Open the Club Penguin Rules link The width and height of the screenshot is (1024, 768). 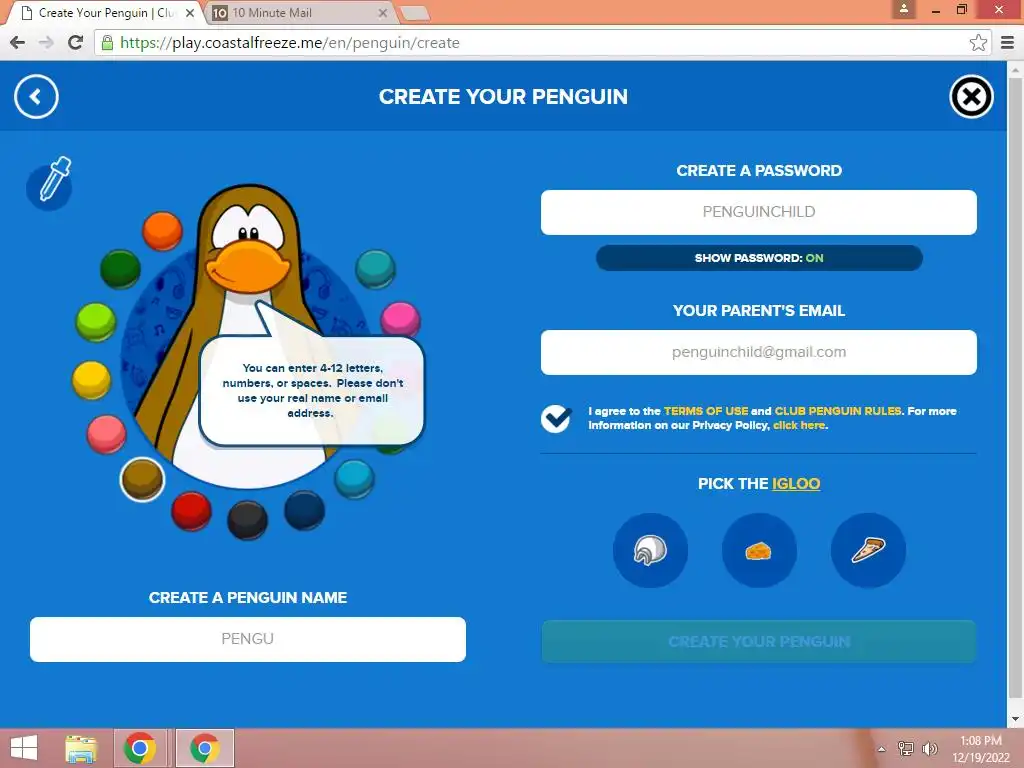(838, 411)
